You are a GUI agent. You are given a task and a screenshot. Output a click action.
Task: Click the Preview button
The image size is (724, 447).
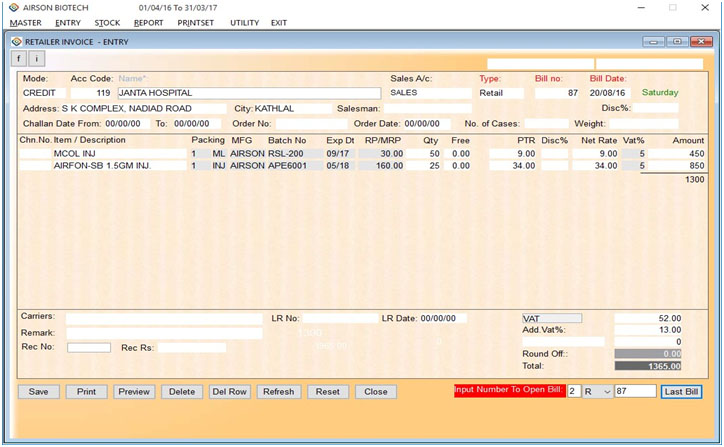pos(134,392)
